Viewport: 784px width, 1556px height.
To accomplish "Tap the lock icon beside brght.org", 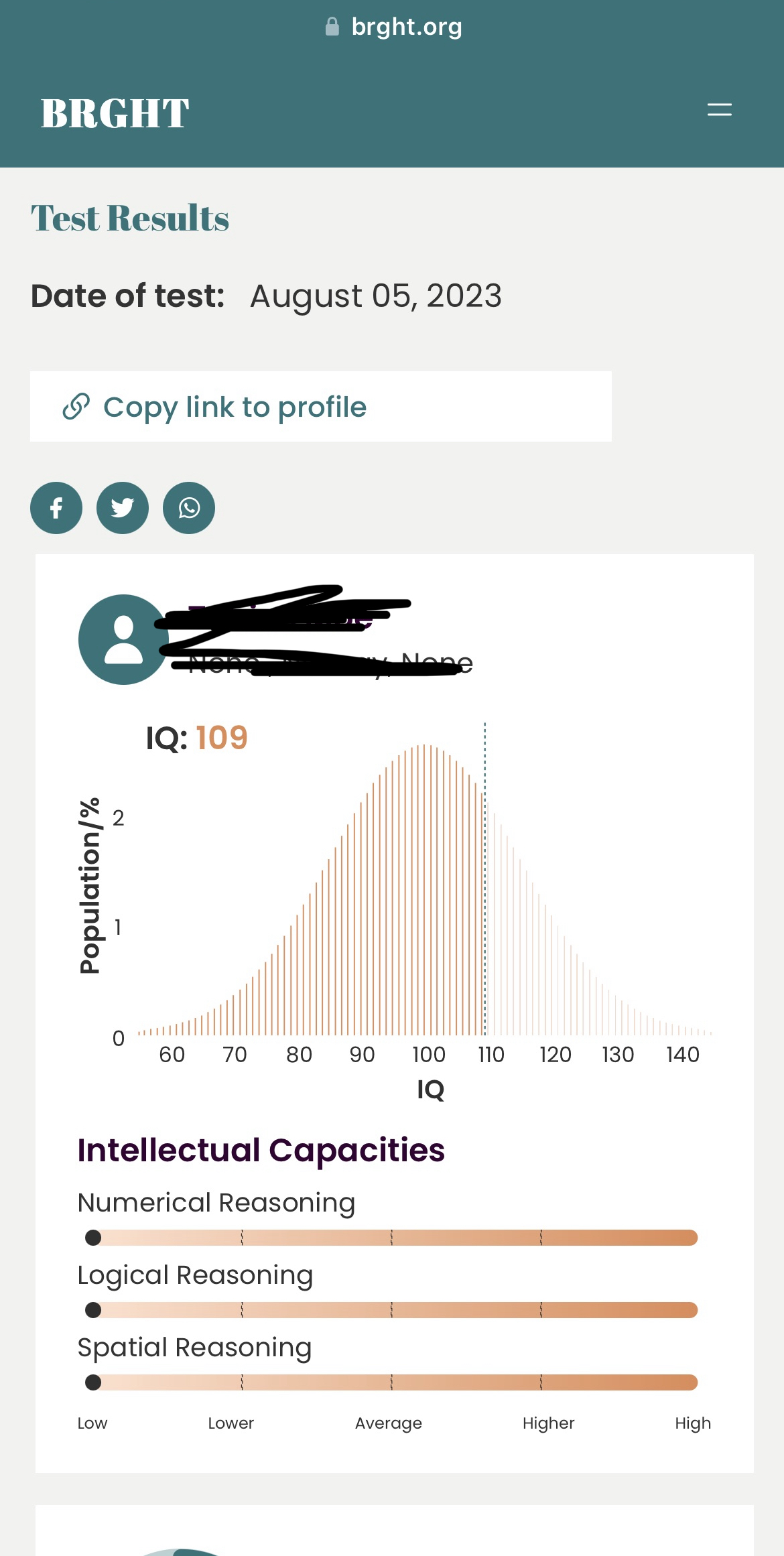I will point(332,27).
